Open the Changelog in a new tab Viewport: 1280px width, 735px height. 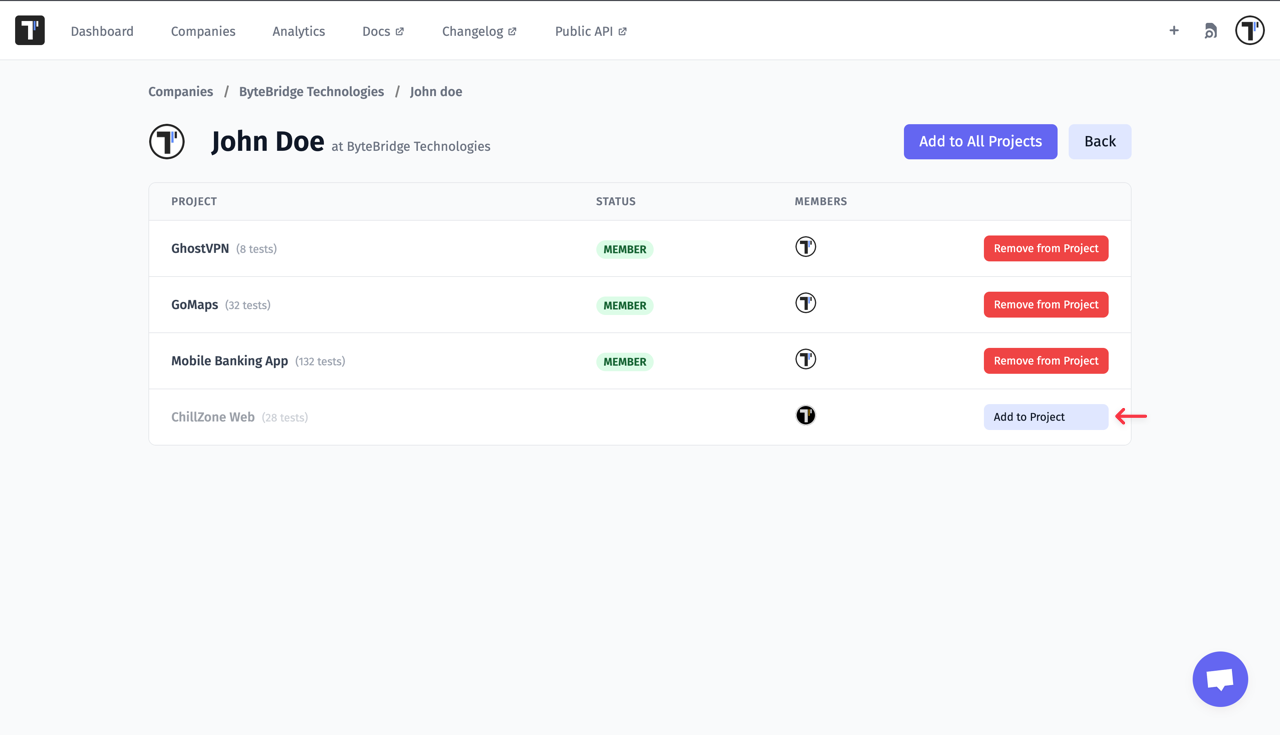pyautogui.click(x=479, y=31)
